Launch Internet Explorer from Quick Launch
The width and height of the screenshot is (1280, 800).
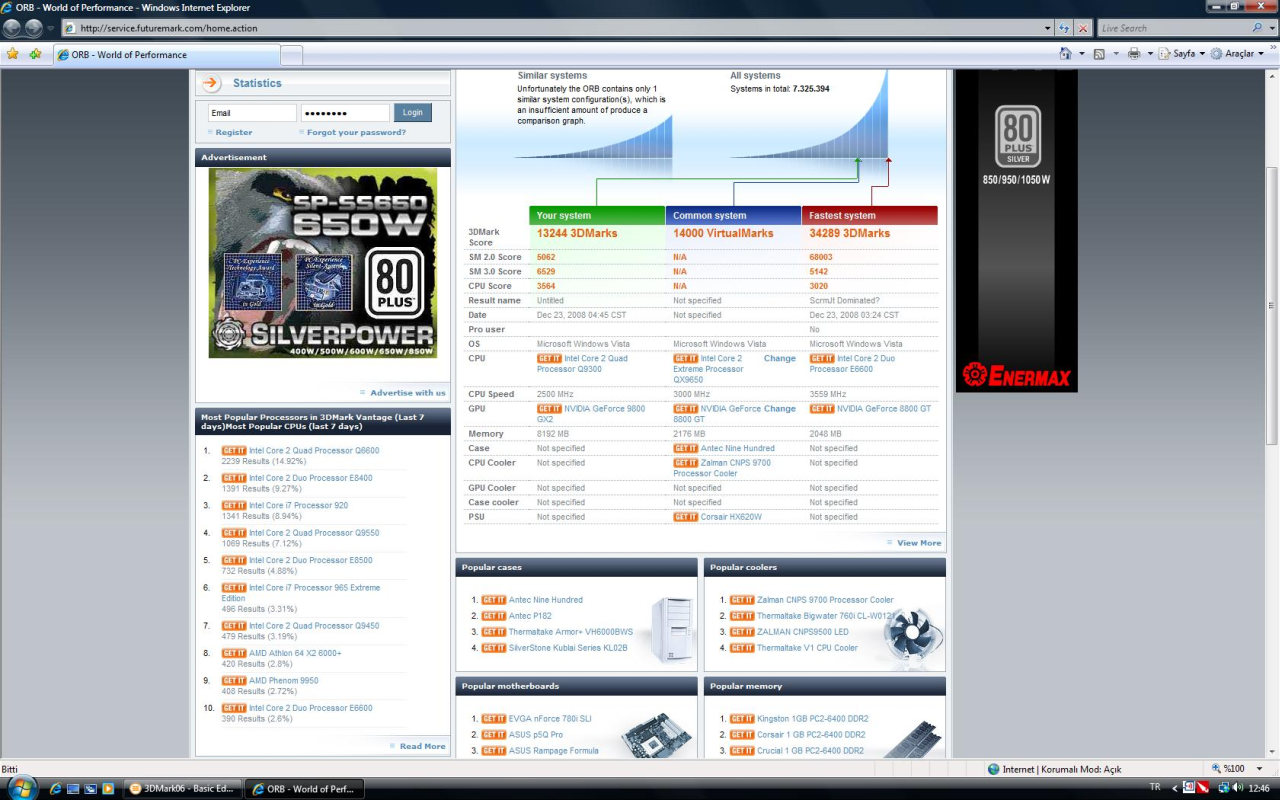tap(56, 788)
